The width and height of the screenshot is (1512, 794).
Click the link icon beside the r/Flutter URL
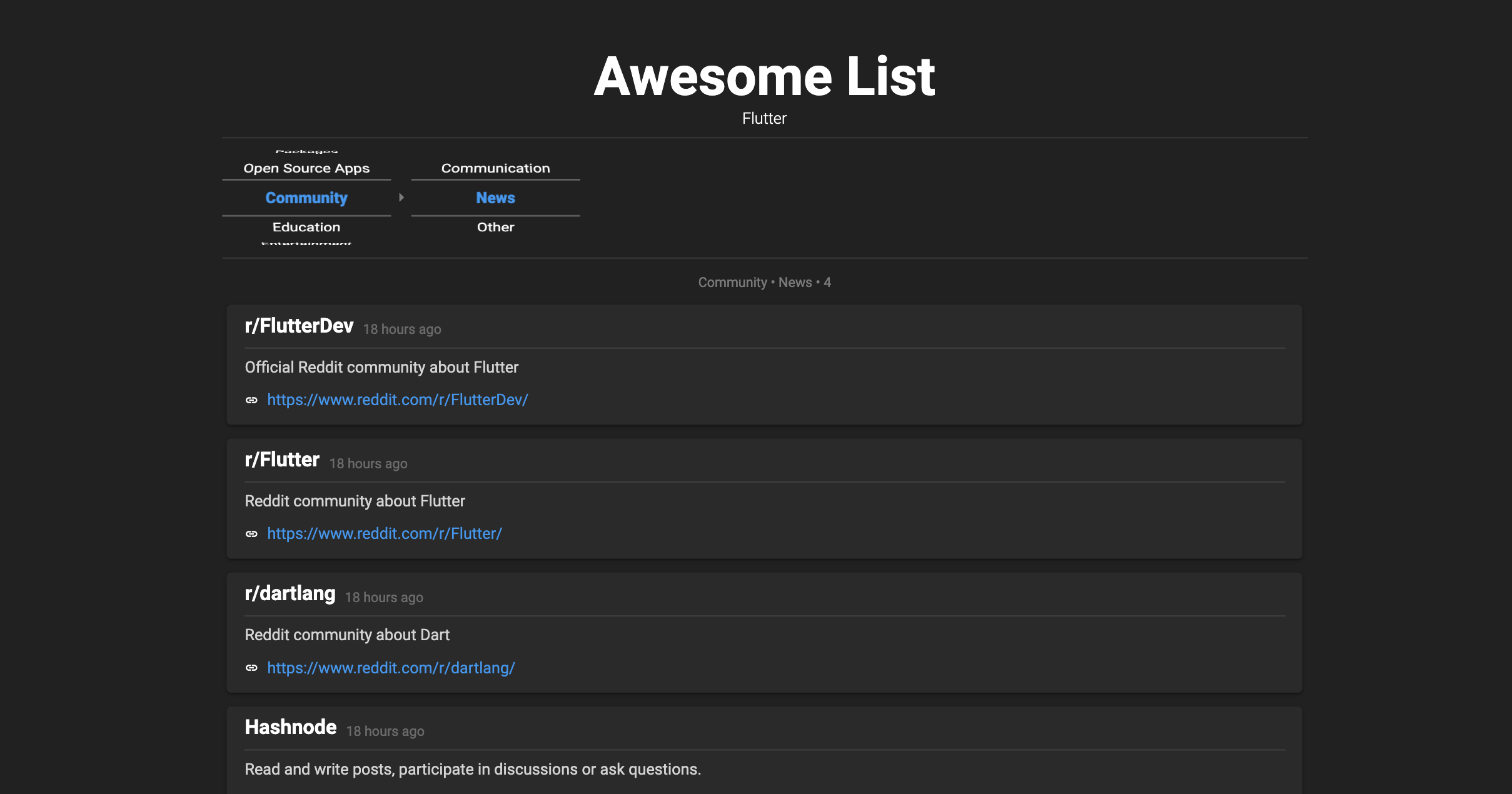(251, 534)
